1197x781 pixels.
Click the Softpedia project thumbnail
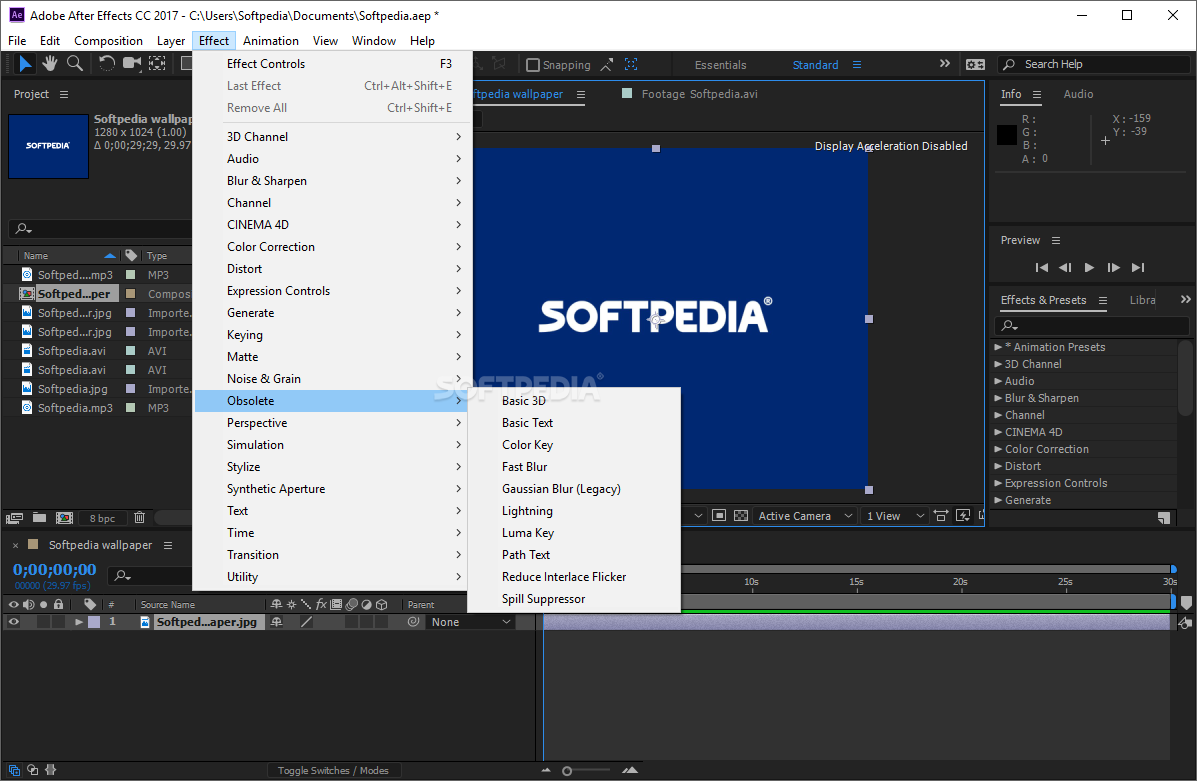[x=48, y=146]
